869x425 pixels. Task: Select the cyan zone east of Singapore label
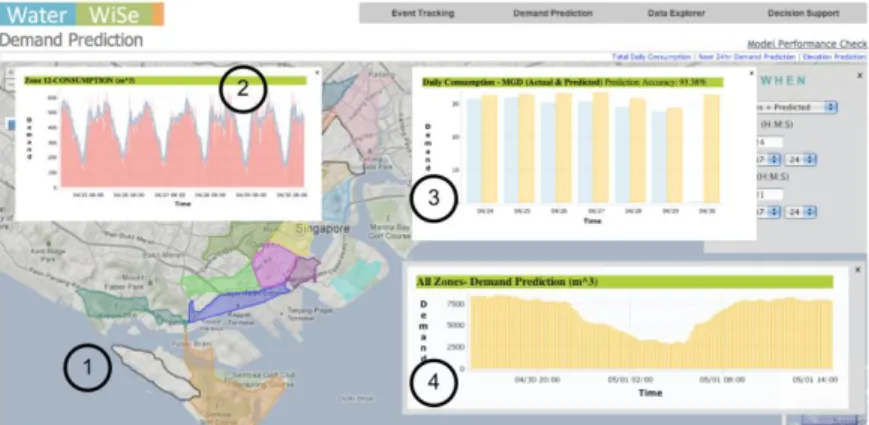358,278
